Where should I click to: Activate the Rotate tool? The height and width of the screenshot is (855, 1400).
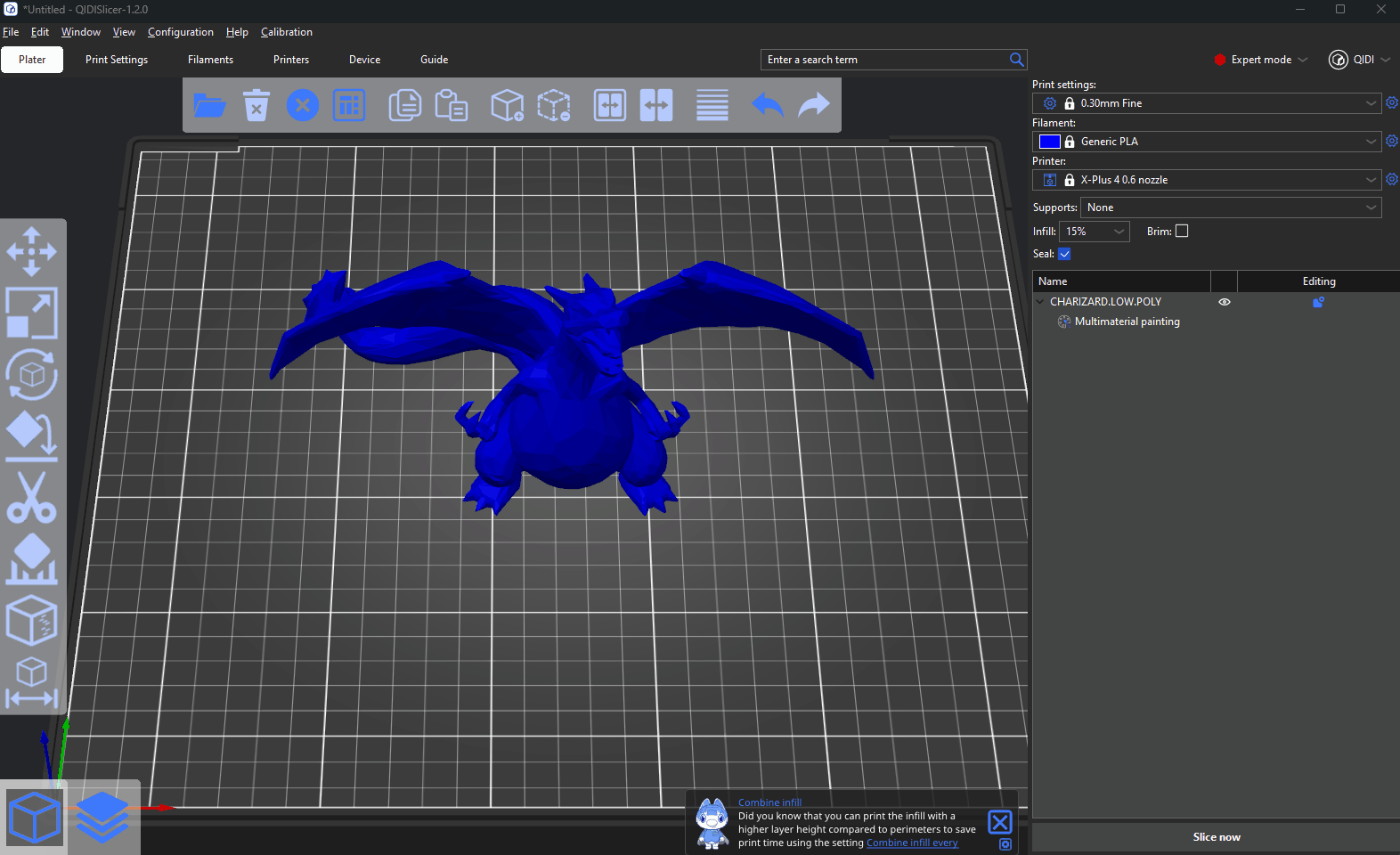tap(32, 374)
